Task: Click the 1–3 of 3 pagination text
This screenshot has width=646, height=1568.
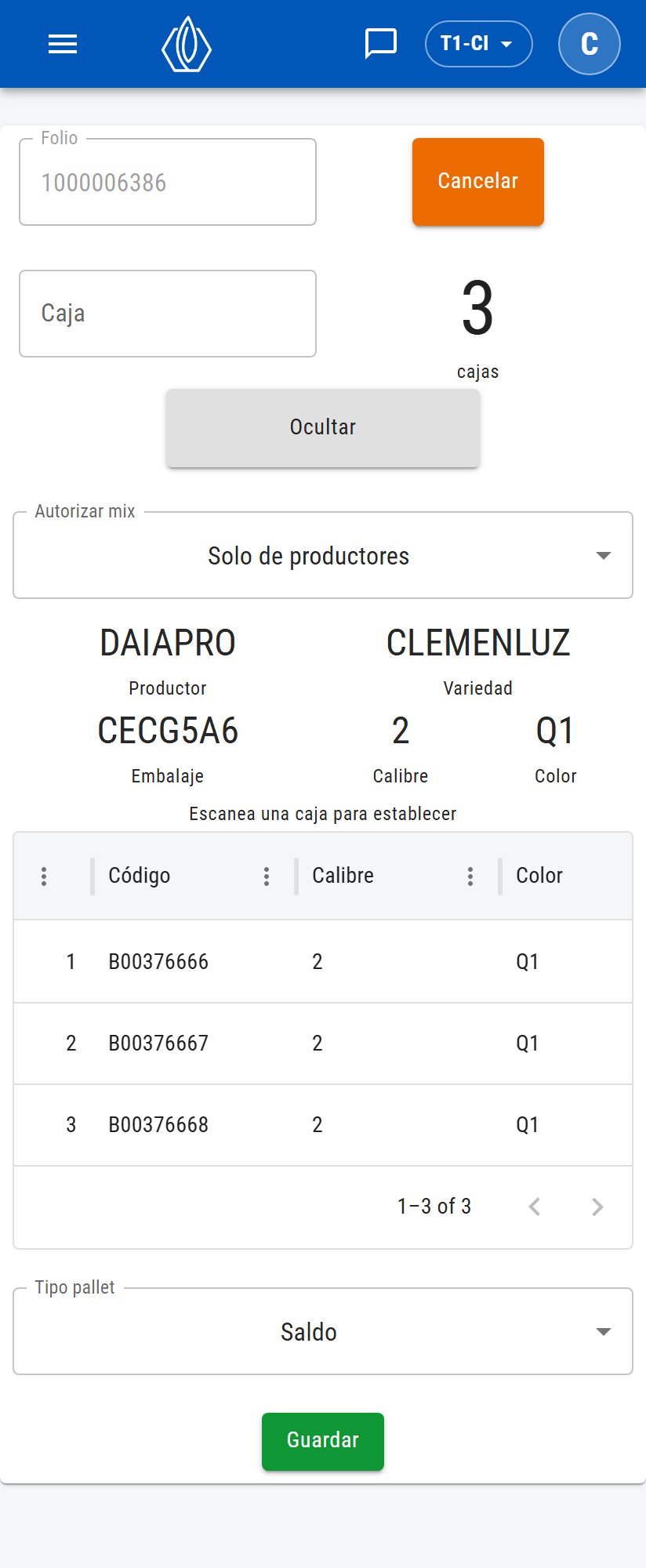Action: [434, 1207]
